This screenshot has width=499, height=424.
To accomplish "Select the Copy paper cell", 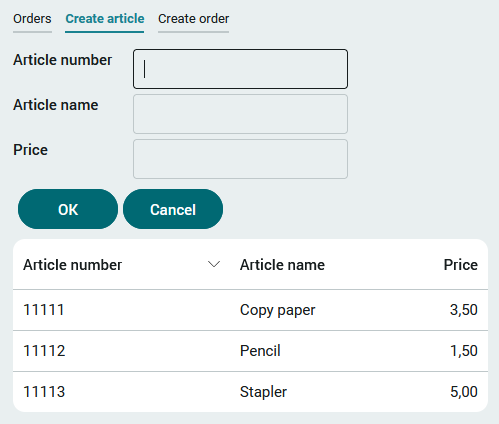I will click(x=278, y=310).
